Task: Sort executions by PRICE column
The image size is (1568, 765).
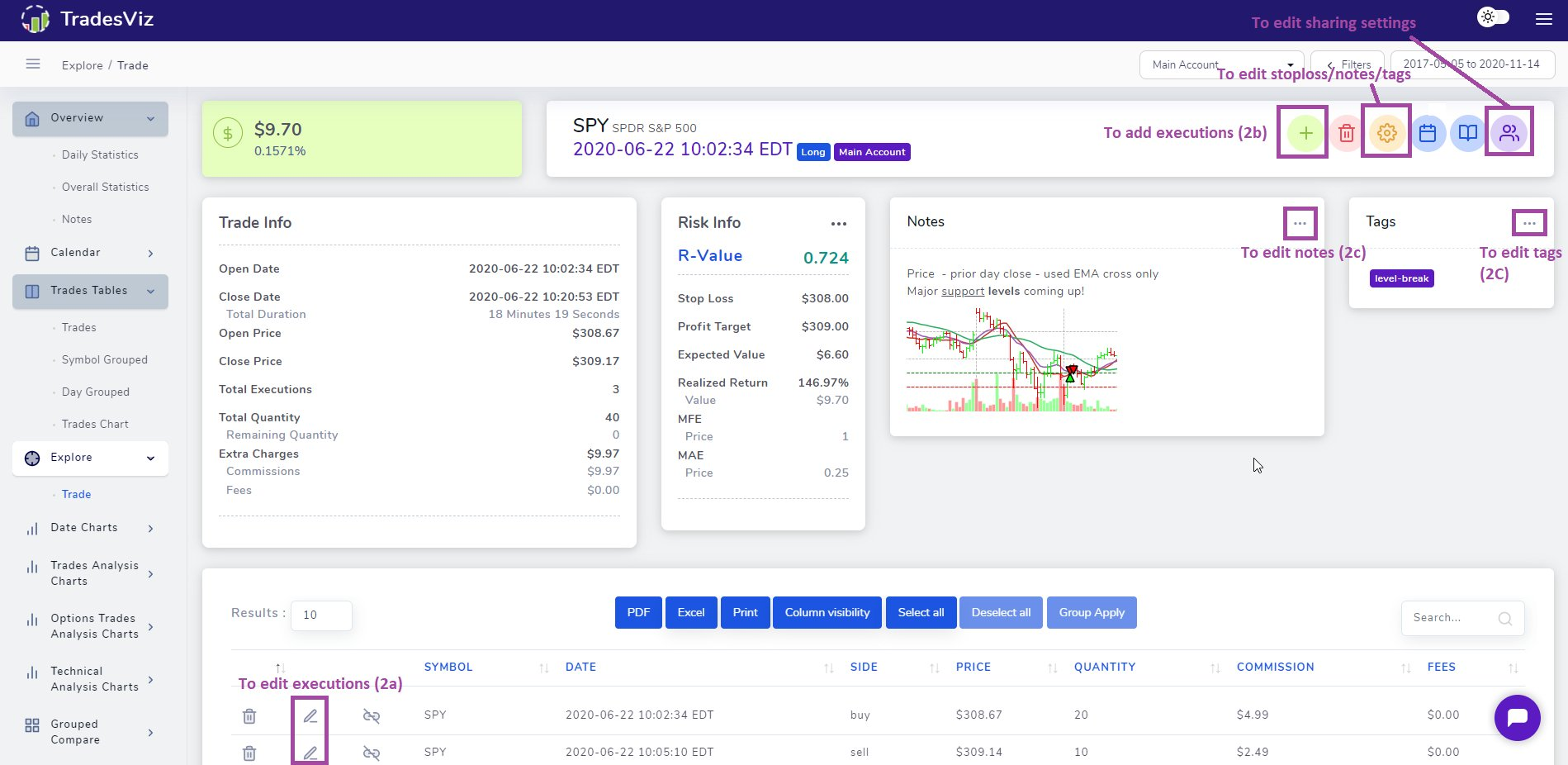Action: 973,668
